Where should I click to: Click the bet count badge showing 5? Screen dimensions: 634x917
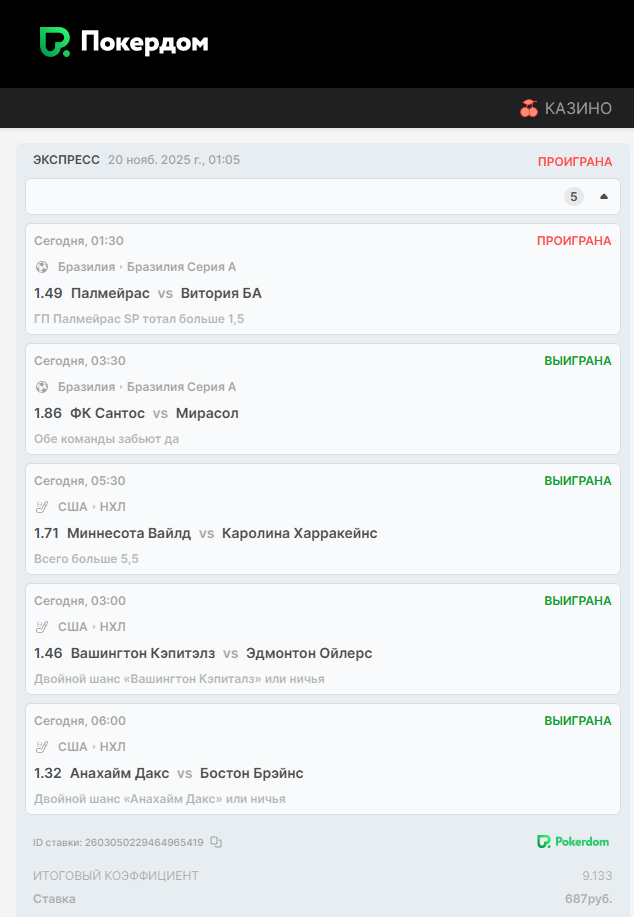point(574,197)
